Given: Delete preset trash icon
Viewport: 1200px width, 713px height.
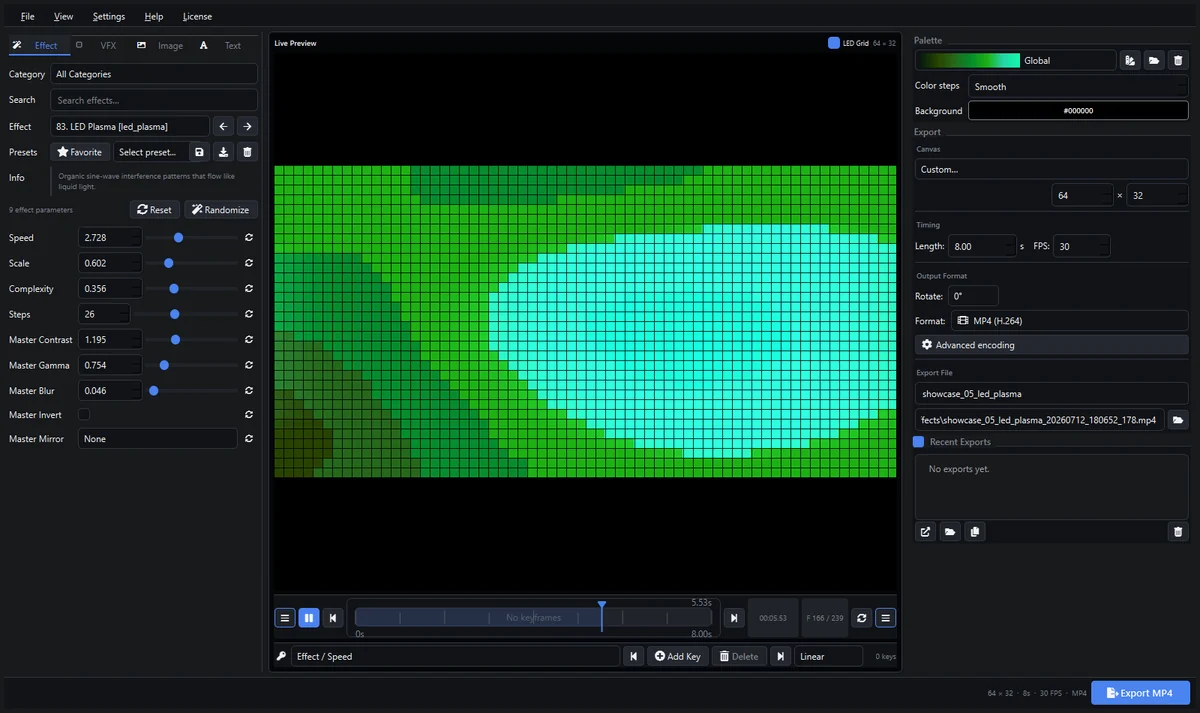Looking at the screenshot, I should tap(248, 152).
